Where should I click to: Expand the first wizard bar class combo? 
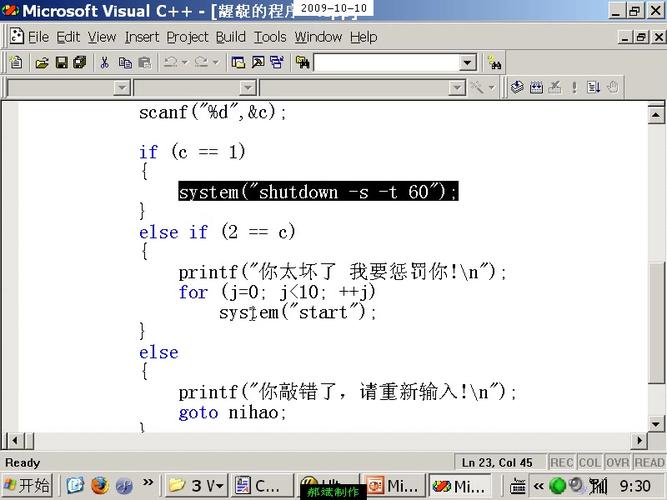click(x=121, y=88)
